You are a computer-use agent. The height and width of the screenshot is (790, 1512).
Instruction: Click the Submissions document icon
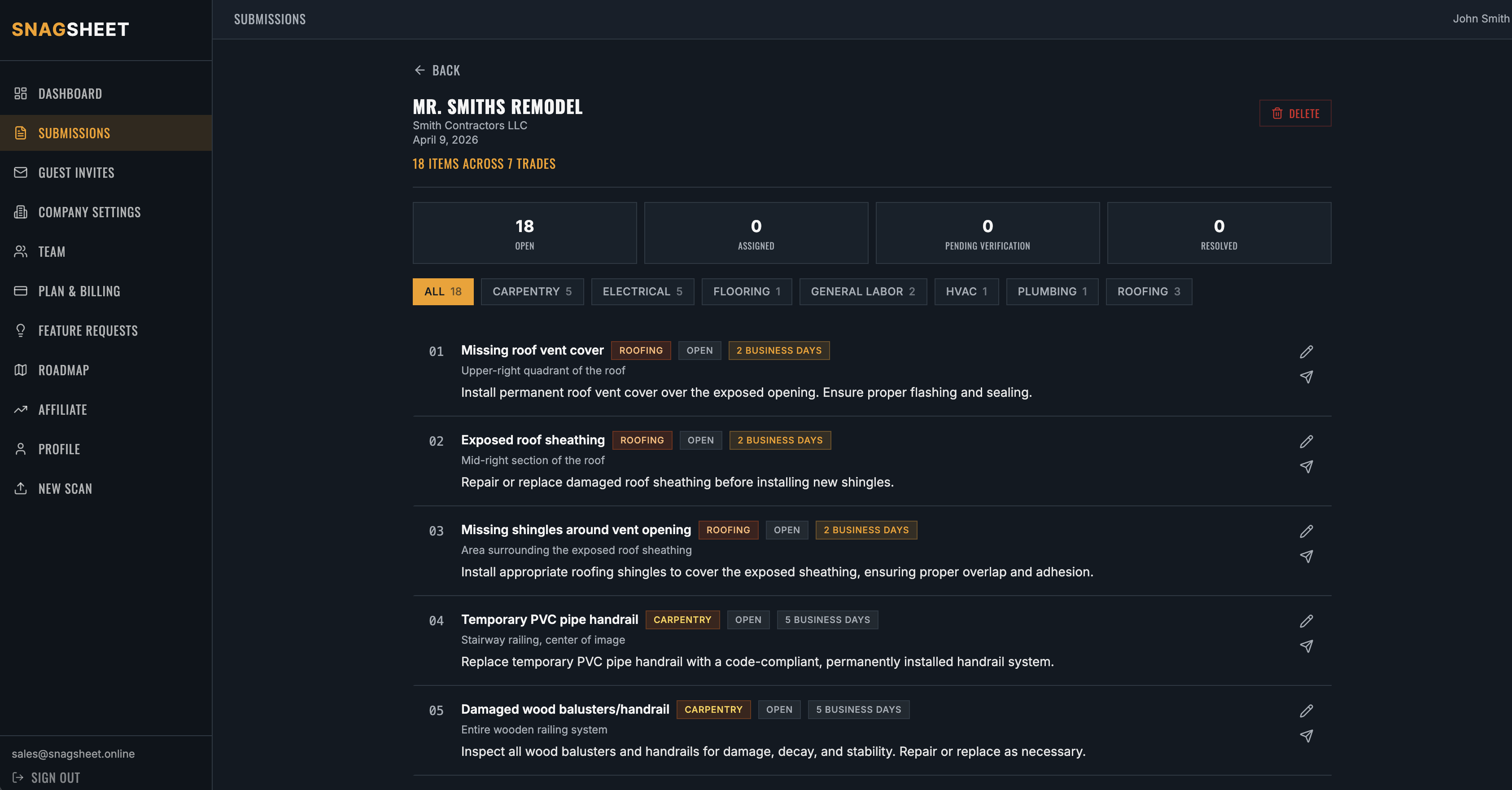(21, 133)
